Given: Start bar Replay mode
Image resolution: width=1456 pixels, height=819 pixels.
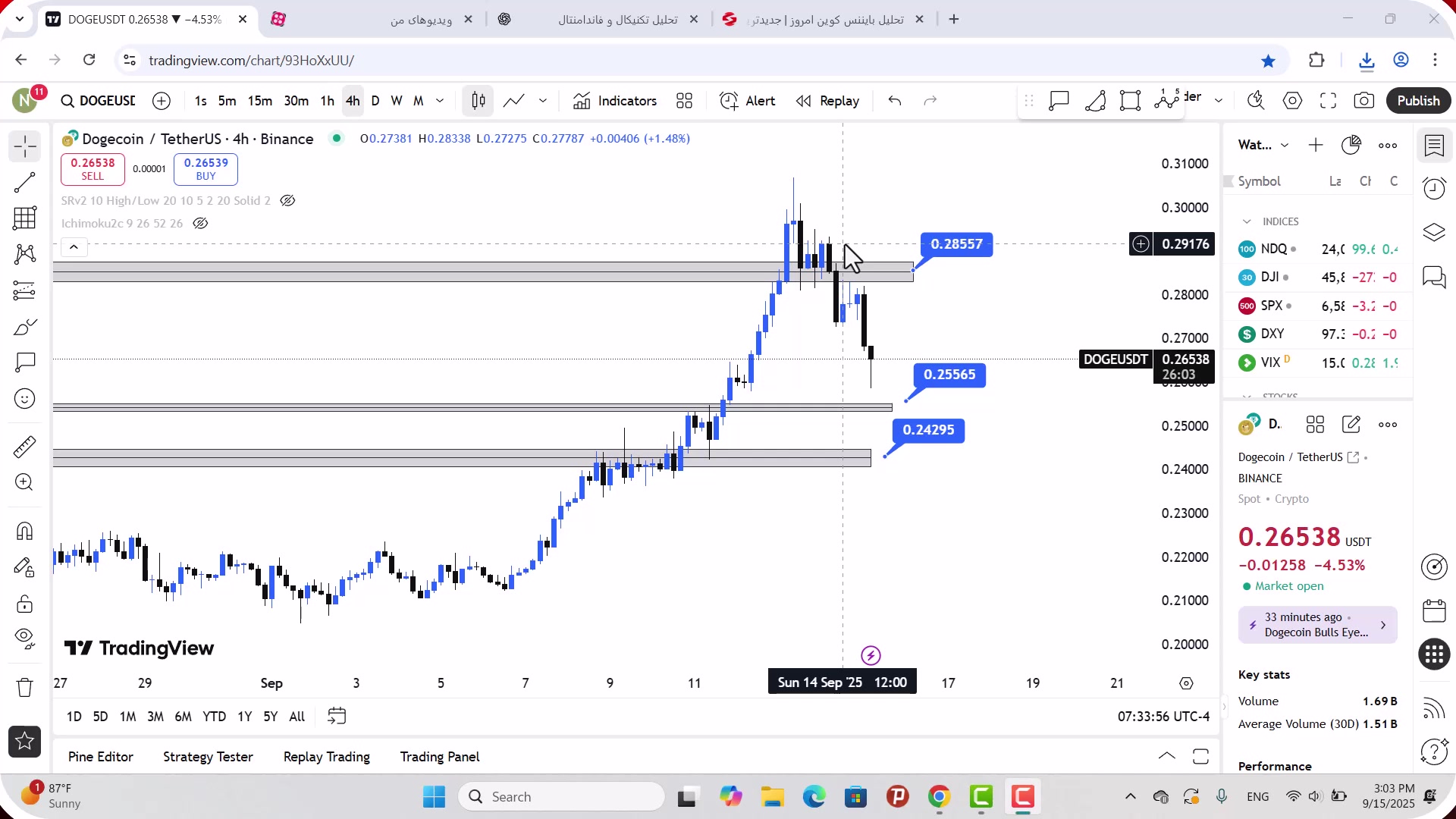Looking at the screenshot, I should click(x=827, y=101).
